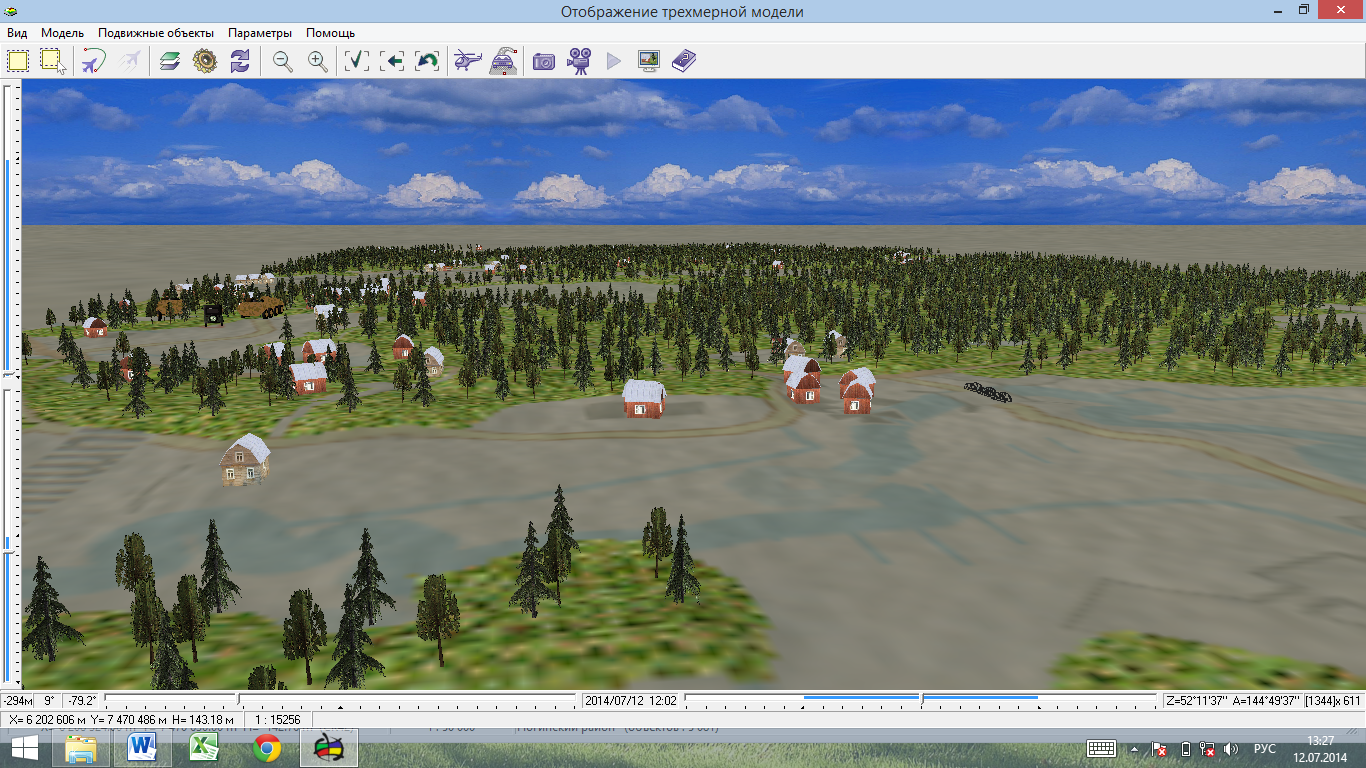Choose the area selection with cursor tool

(53, 61)
